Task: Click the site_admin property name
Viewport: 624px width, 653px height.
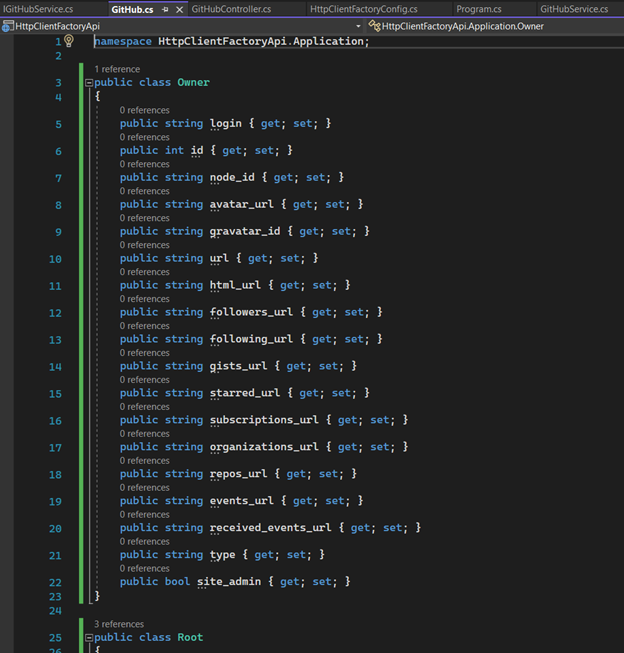Action: (x=229, y=582)
